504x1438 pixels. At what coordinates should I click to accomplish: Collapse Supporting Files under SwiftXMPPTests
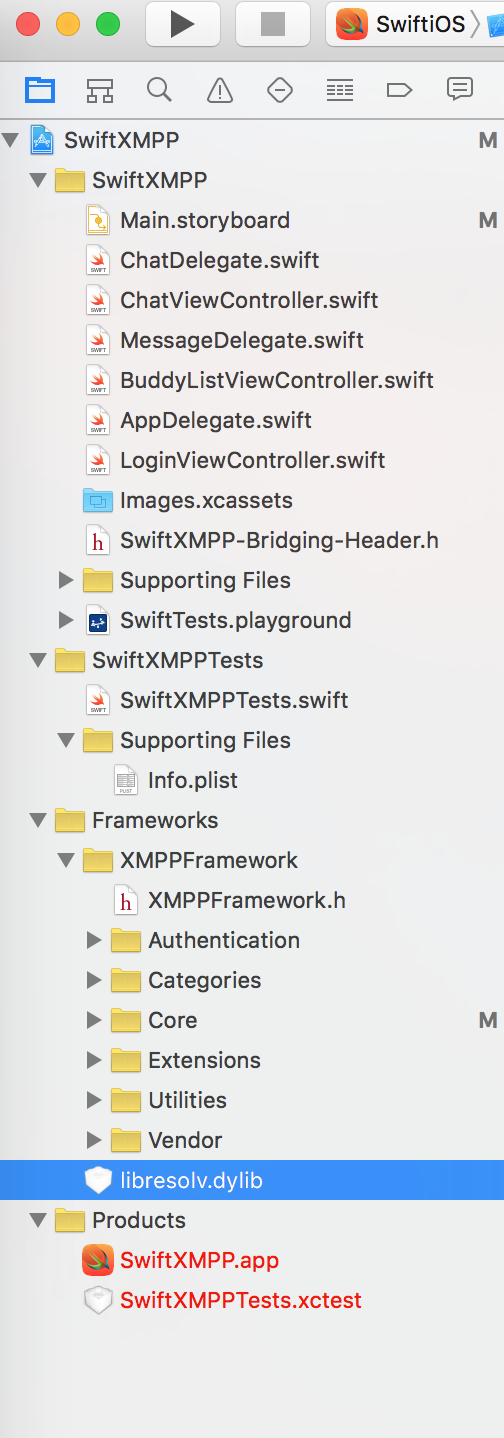pos(67,740)
